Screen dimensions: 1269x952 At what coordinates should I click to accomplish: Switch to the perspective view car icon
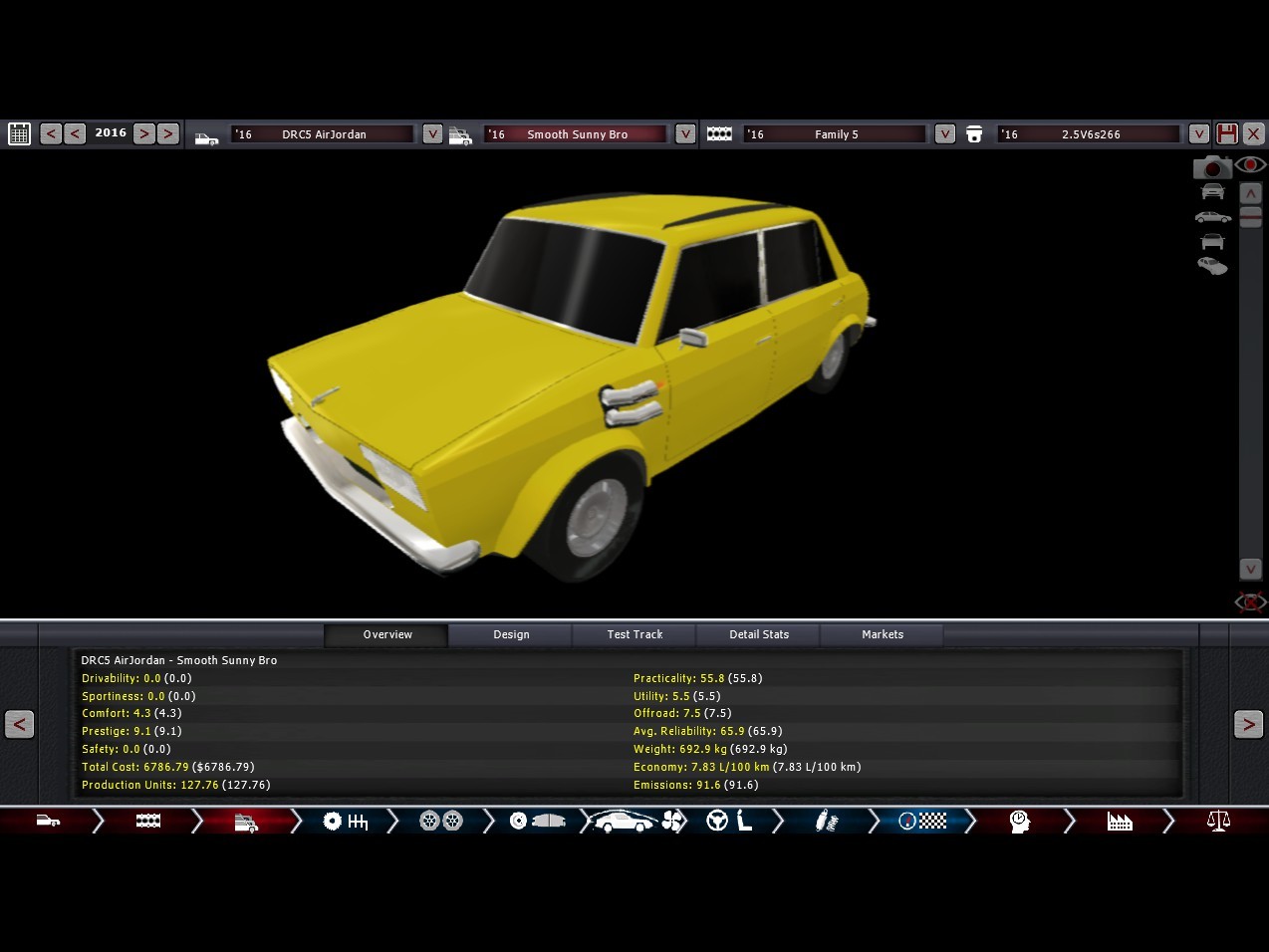pos(1212,266)
